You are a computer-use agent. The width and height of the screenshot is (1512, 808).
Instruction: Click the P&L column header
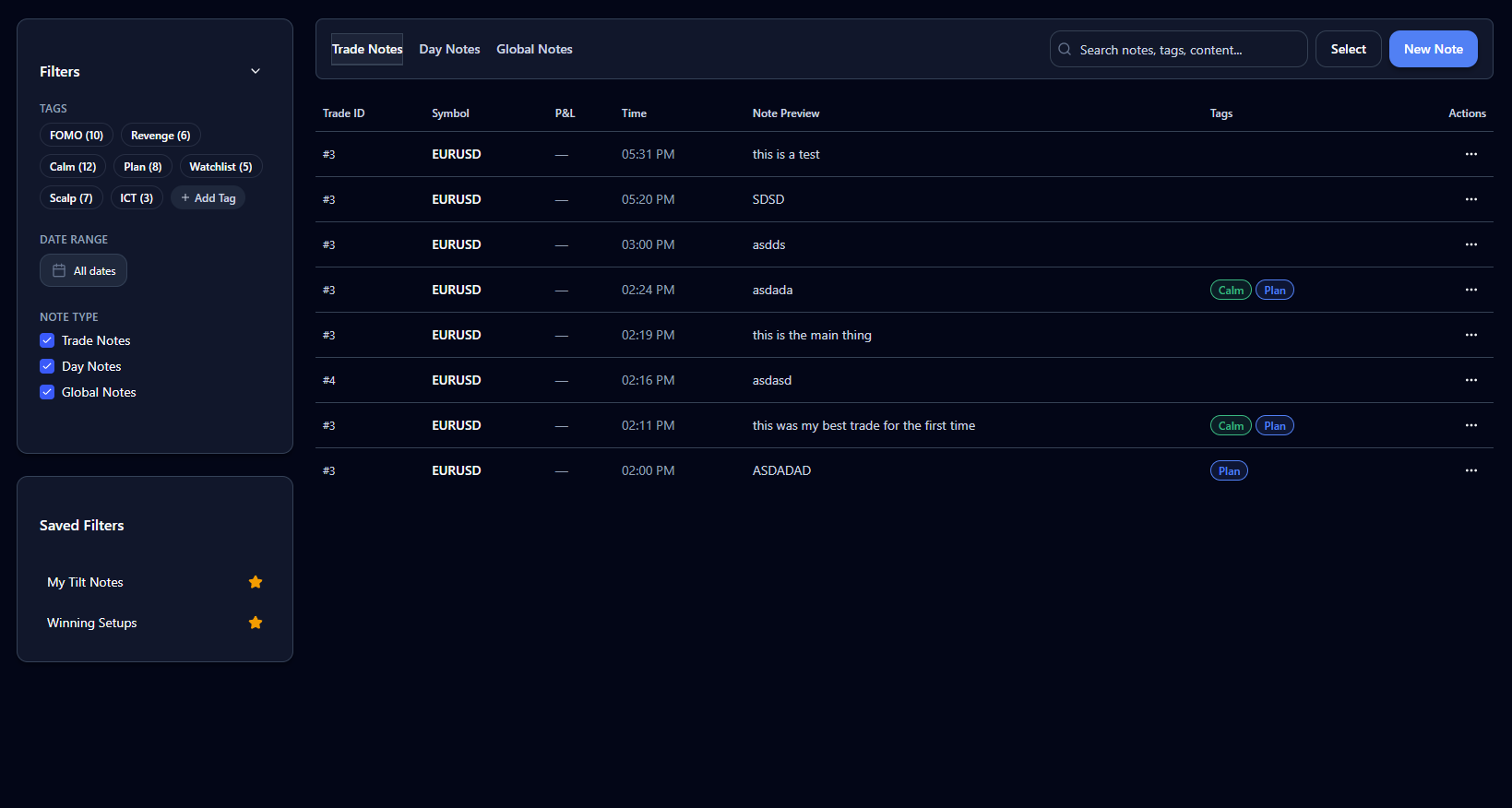click(565, 113)
